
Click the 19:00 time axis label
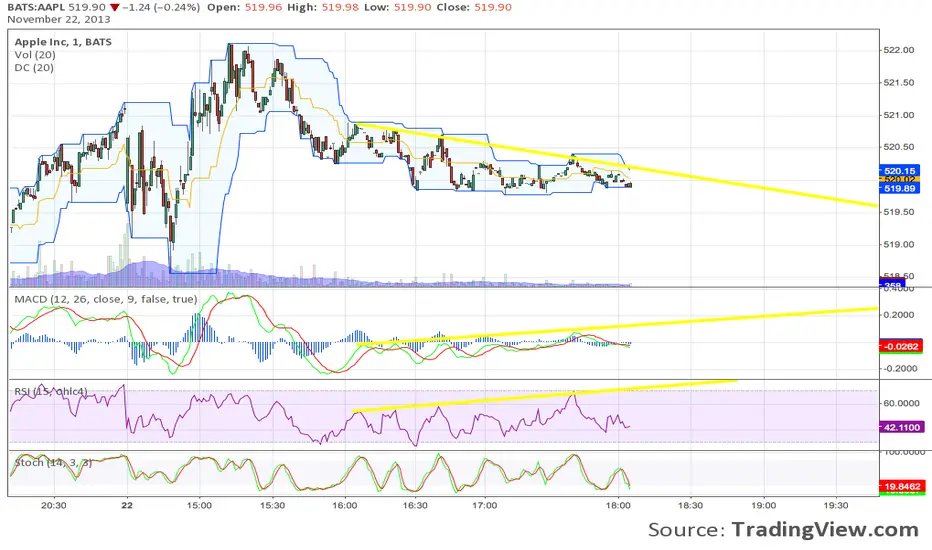point(763,505)
